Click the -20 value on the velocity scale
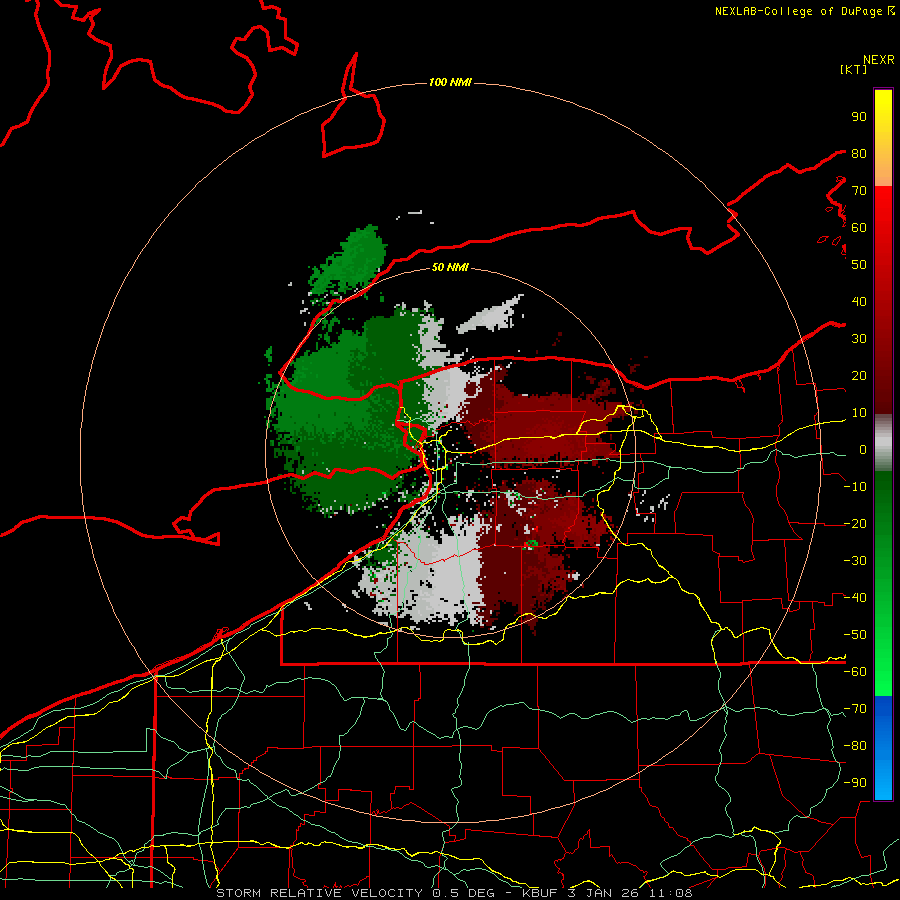 [x=855, y=523]
